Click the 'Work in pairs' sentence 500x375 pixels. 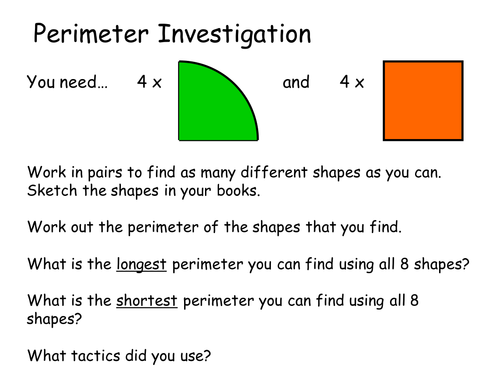(x=234, y=173)
